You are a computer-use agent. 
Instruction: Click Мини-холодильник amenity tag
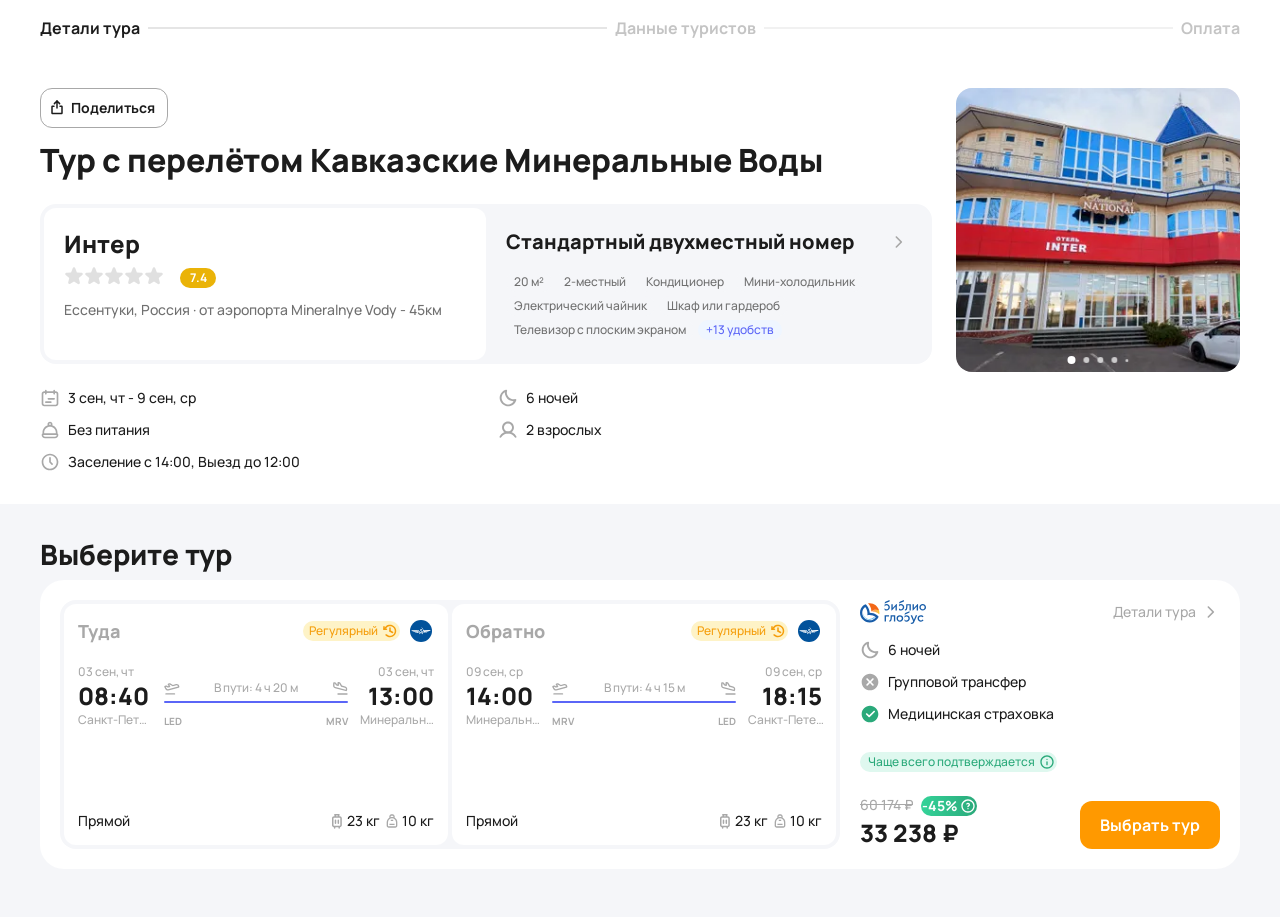[x=799, y=282]
